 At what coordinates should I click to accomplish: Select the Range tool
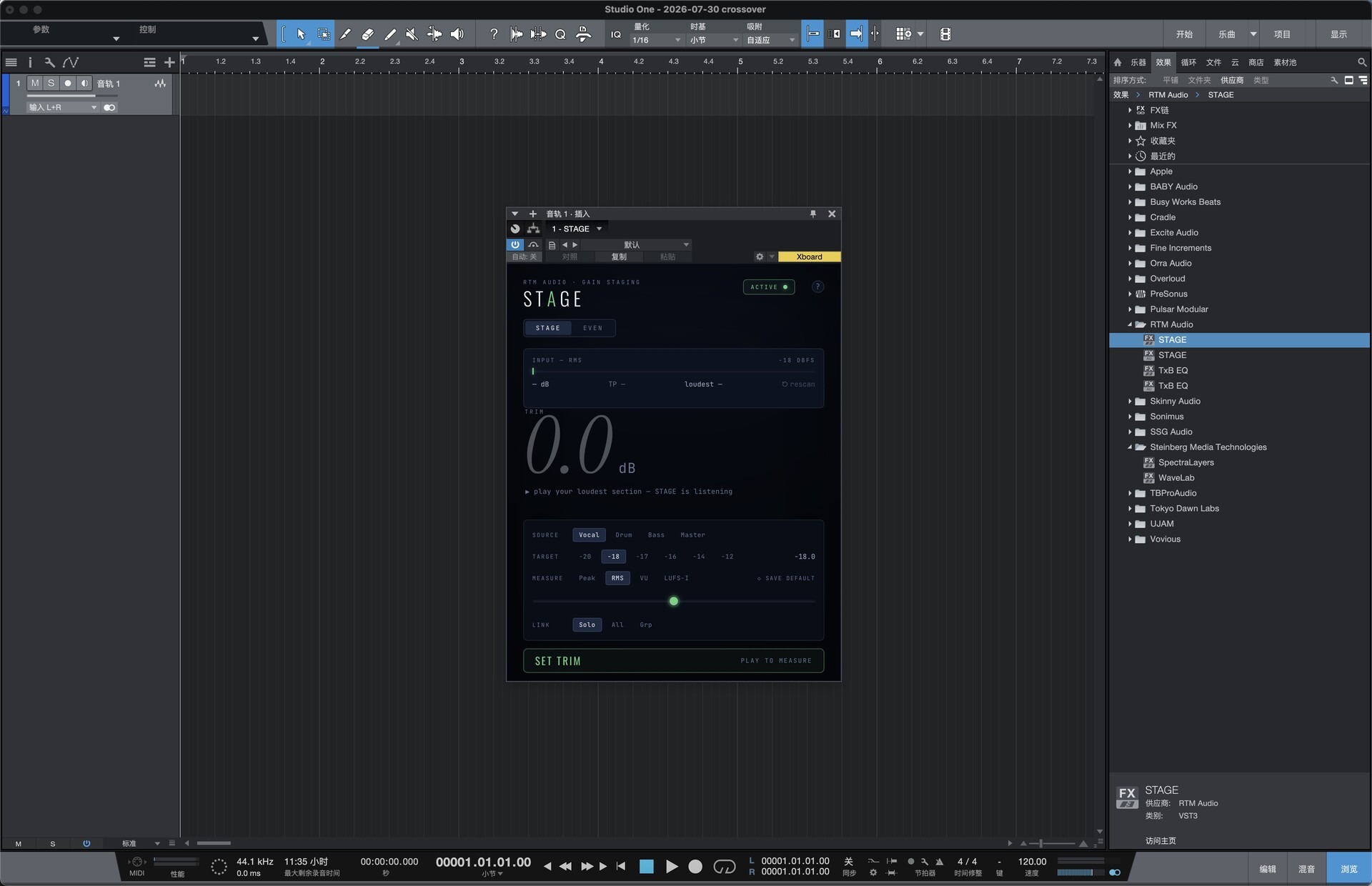[323, 34]
